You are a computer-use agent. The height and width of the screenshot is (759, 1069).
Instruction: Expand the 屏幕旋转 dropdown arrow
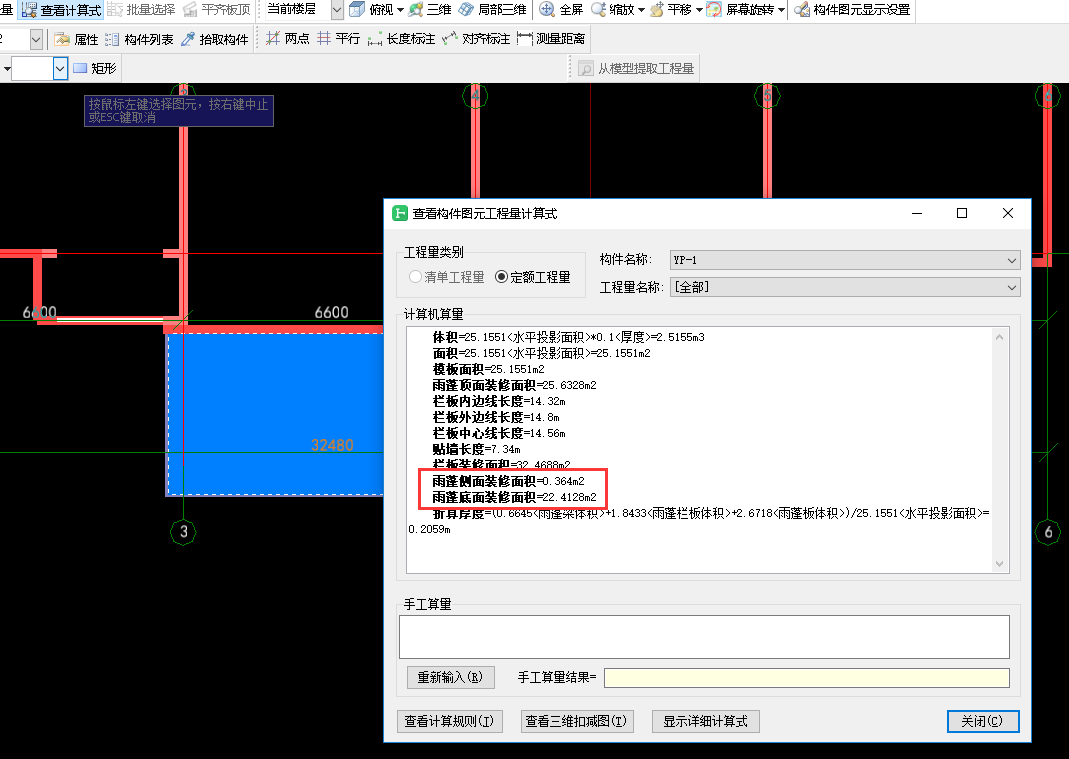coord(781,10)
